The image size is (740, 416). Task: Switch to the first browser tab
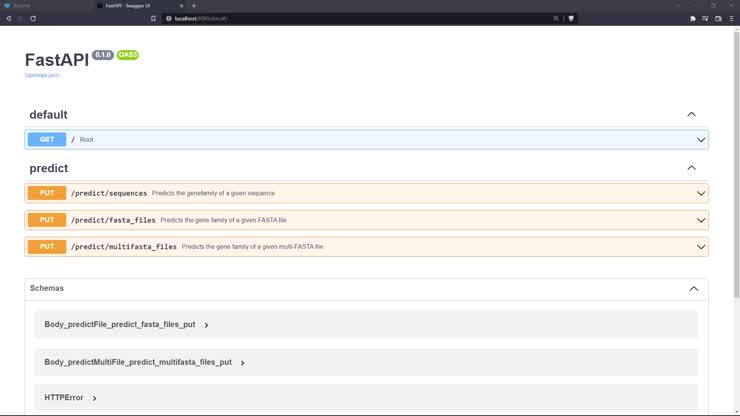point(46,6)
